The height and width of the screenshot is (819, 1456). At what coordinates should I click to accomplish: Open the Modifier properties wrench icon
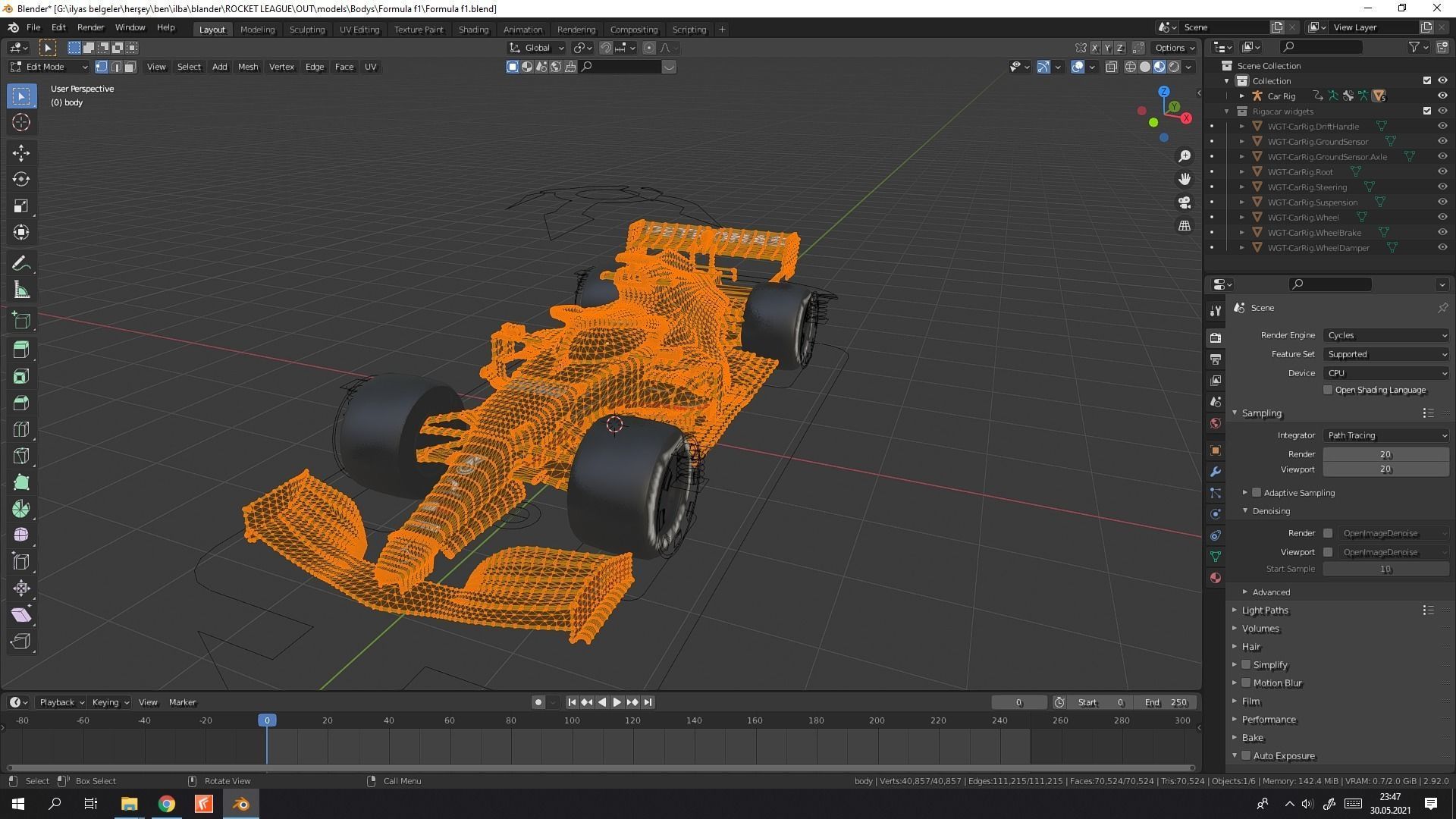pos(1216,472)
